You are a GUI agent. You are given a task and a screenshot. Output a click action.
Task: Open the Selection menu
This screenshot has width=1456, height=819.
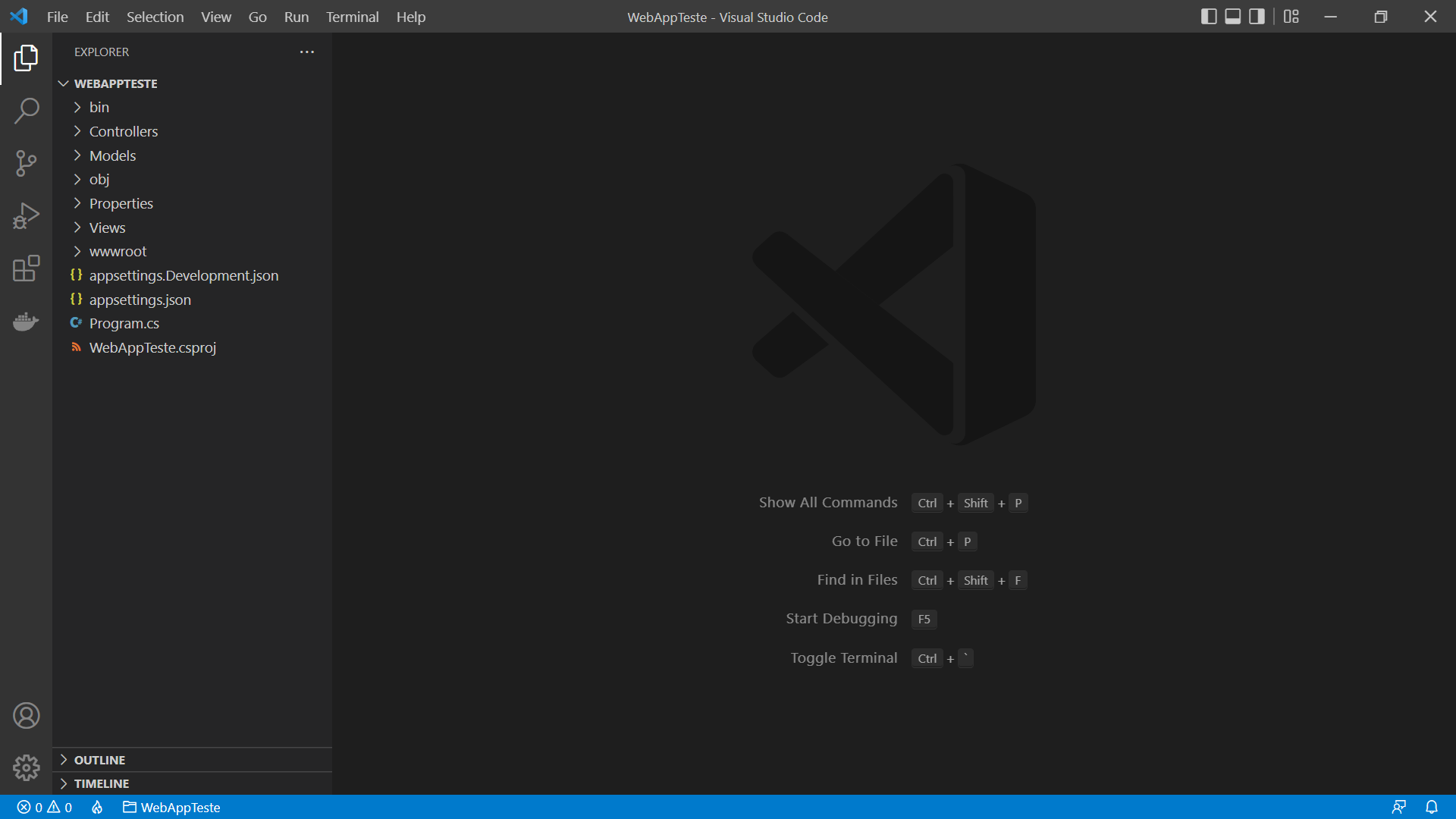tap(155, 17)
